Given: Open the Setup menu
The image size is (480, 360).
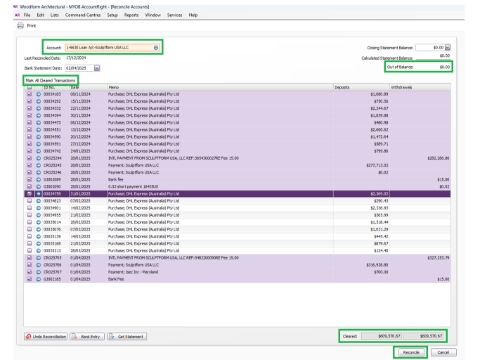Looking at the screenshot, I should 112,15.
